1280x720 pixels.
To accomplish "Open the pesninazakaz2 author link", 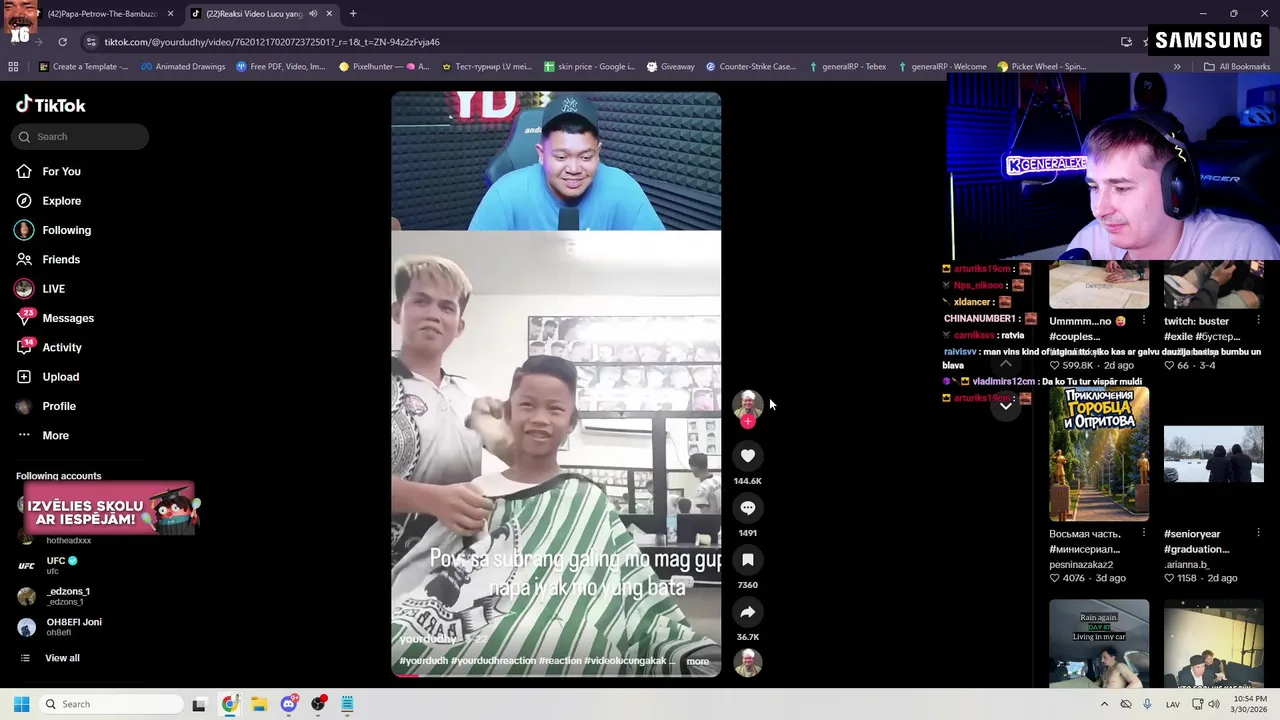I will [x=1081, y=565].
